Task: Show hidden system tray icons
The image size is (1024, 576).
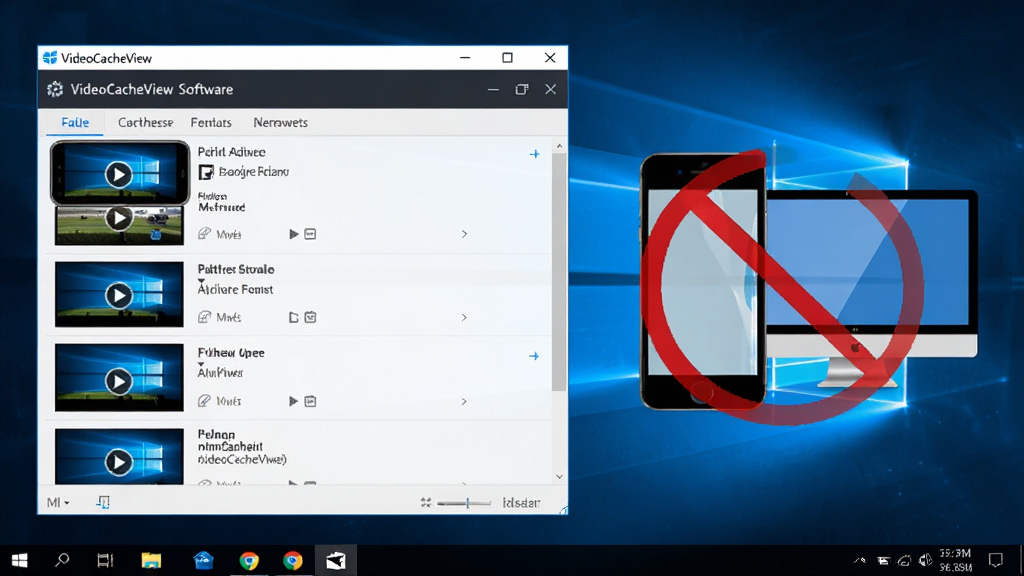Action: pos(860,560)
